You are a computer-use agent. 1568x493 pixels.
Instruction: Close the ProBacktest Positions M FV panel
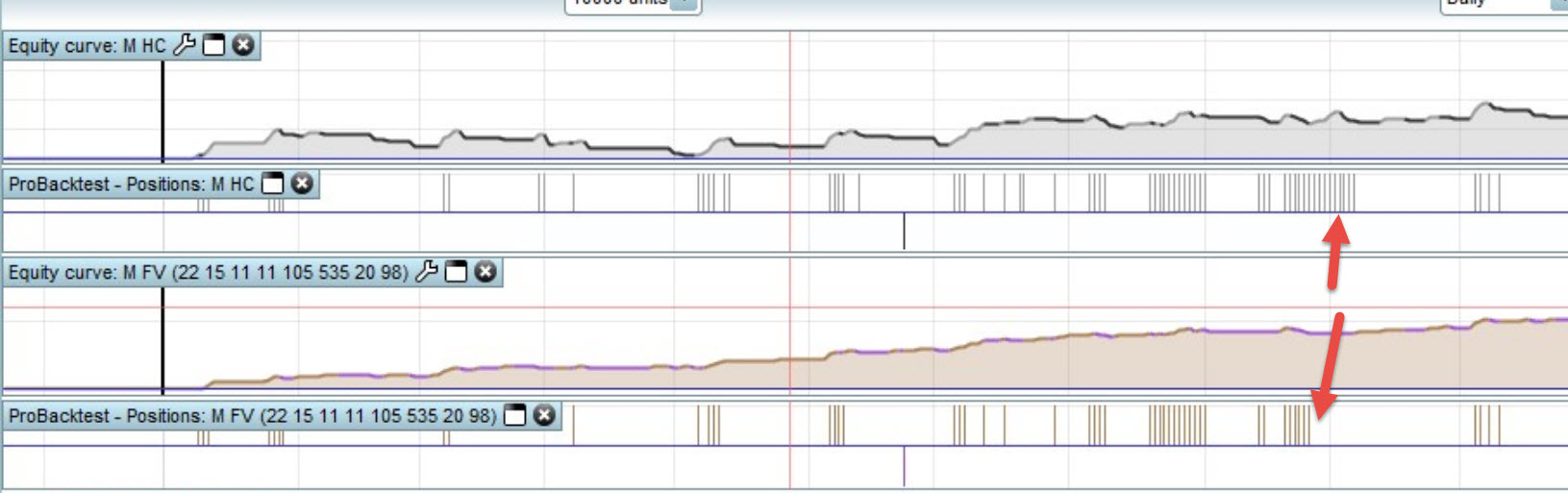[x=544, y=414]
